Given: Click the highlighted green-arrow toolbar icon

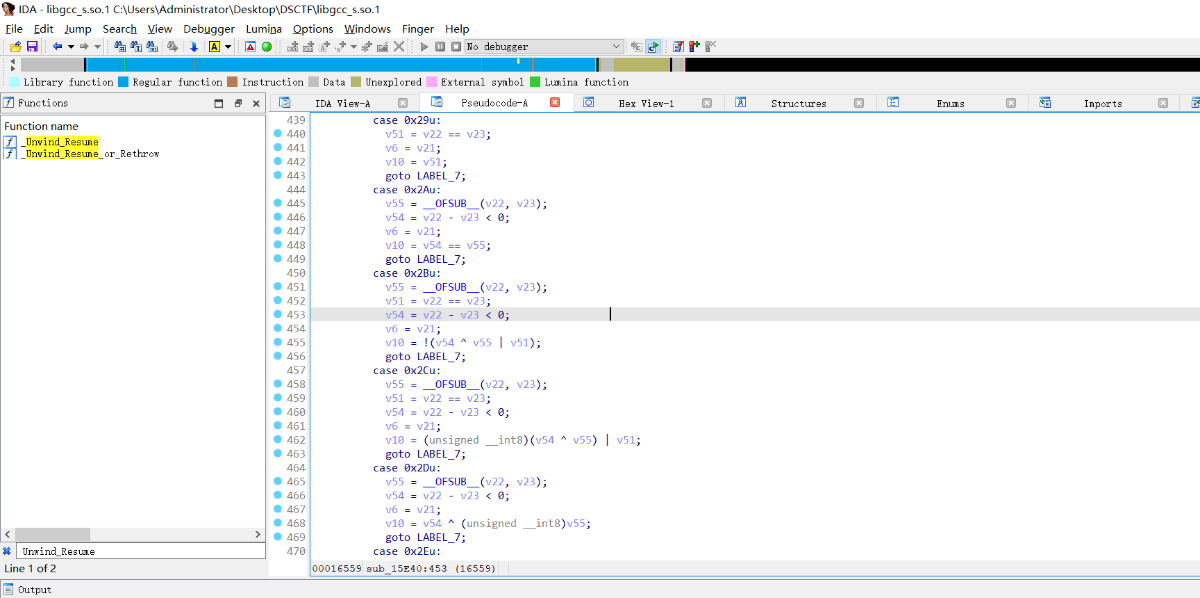Looking at the screenshot, I should (x=653, y=47).
